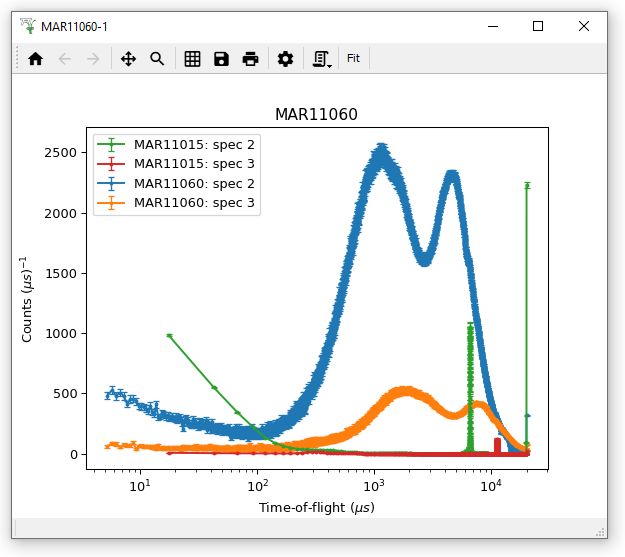Maximize the MAR11060-1 window

pyautogui.click(x=538, y=26)
